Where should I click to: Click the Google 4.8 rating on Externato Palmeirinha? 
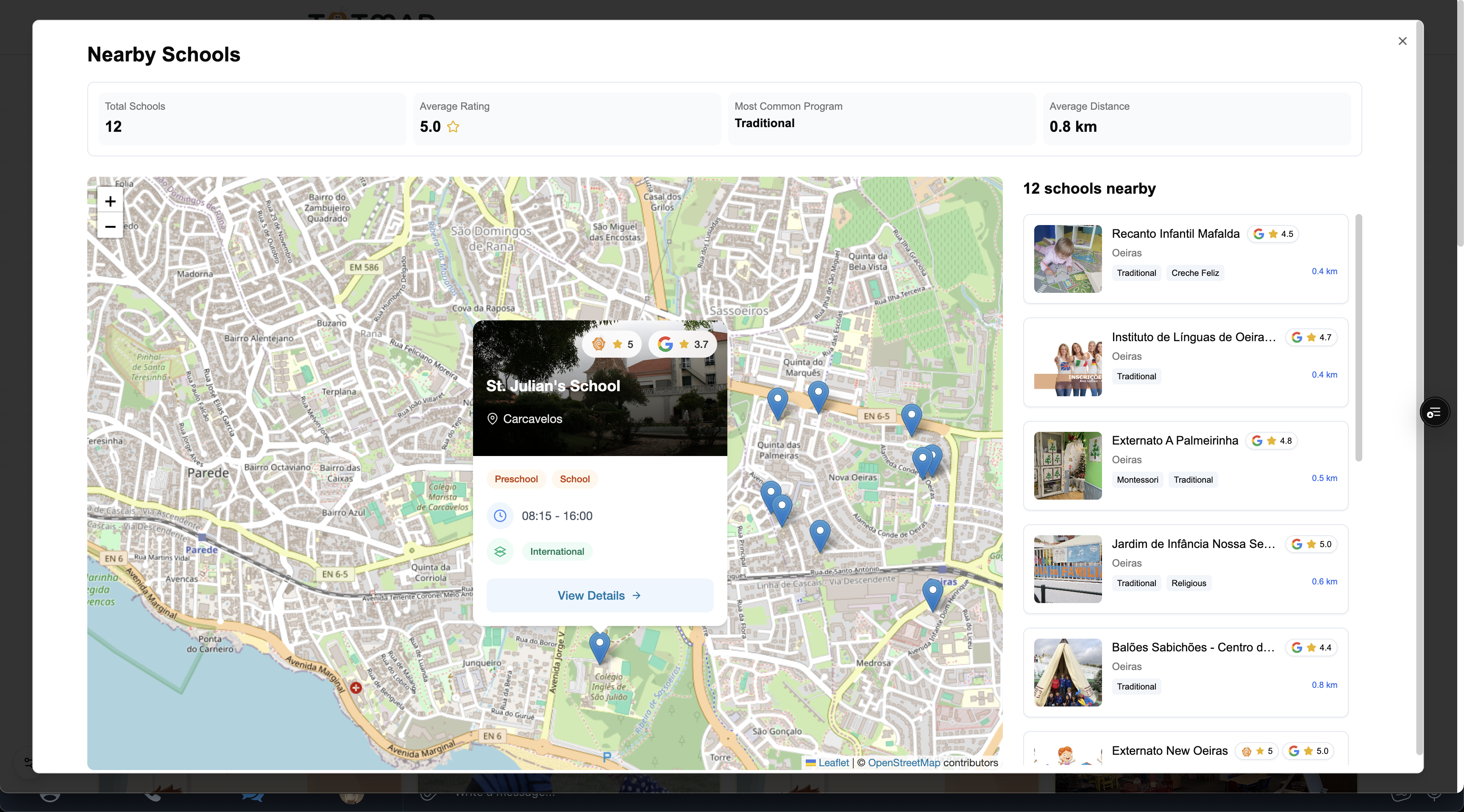[1271, 441]
